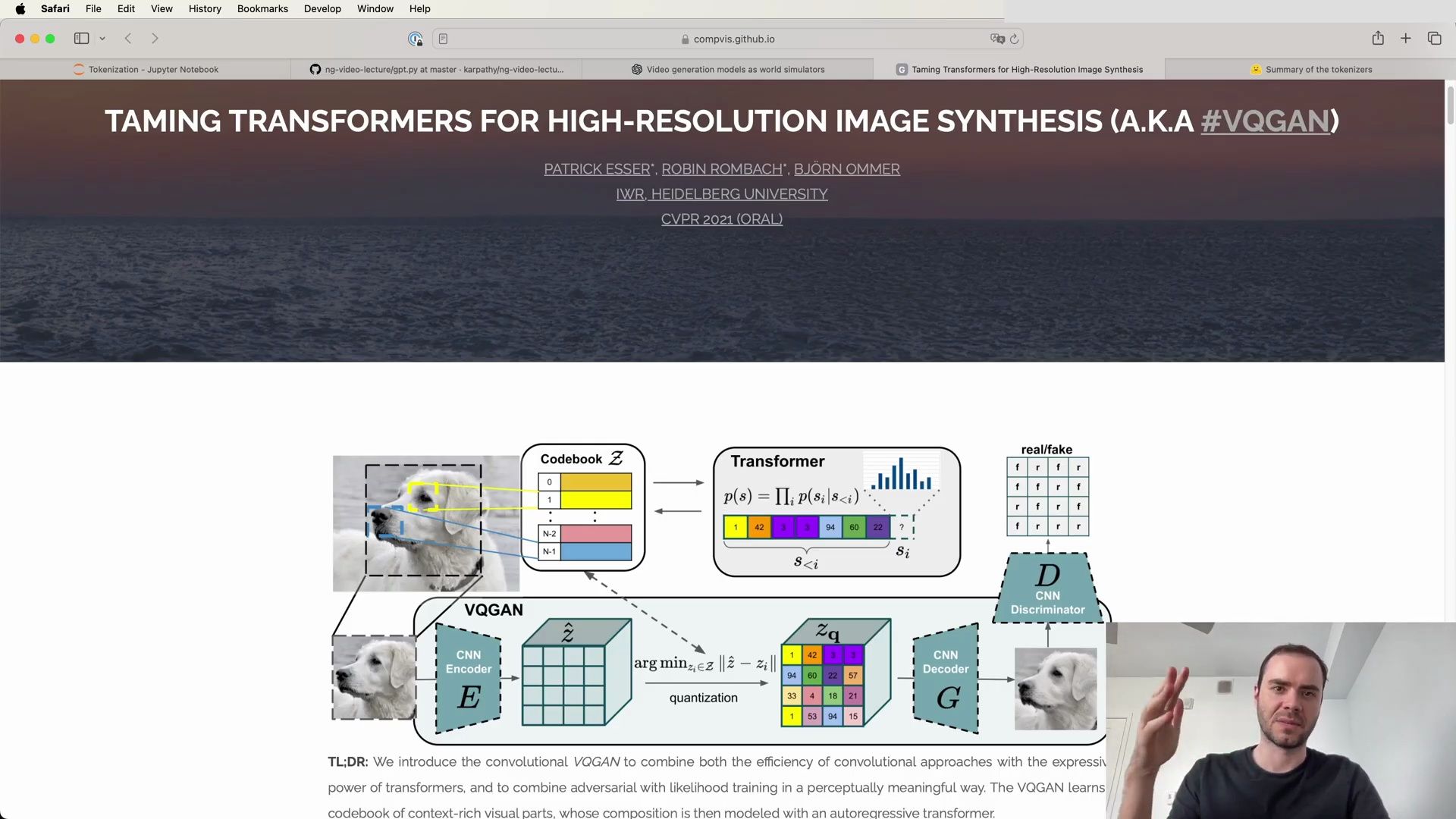Open Patrick Esser author link

click(x=597, y=169)
